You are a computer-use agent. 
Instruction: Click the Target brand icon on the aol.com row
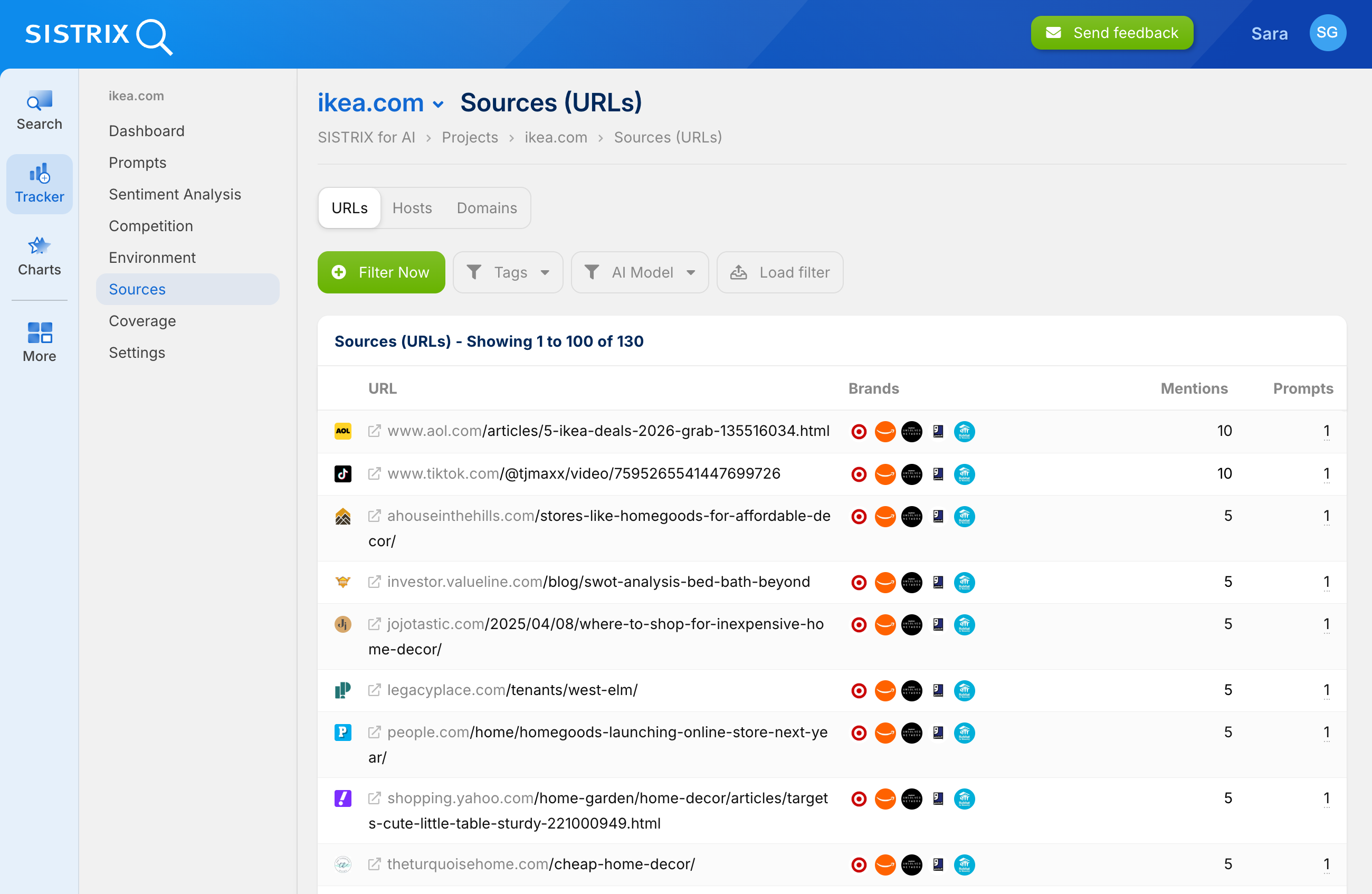859,431
